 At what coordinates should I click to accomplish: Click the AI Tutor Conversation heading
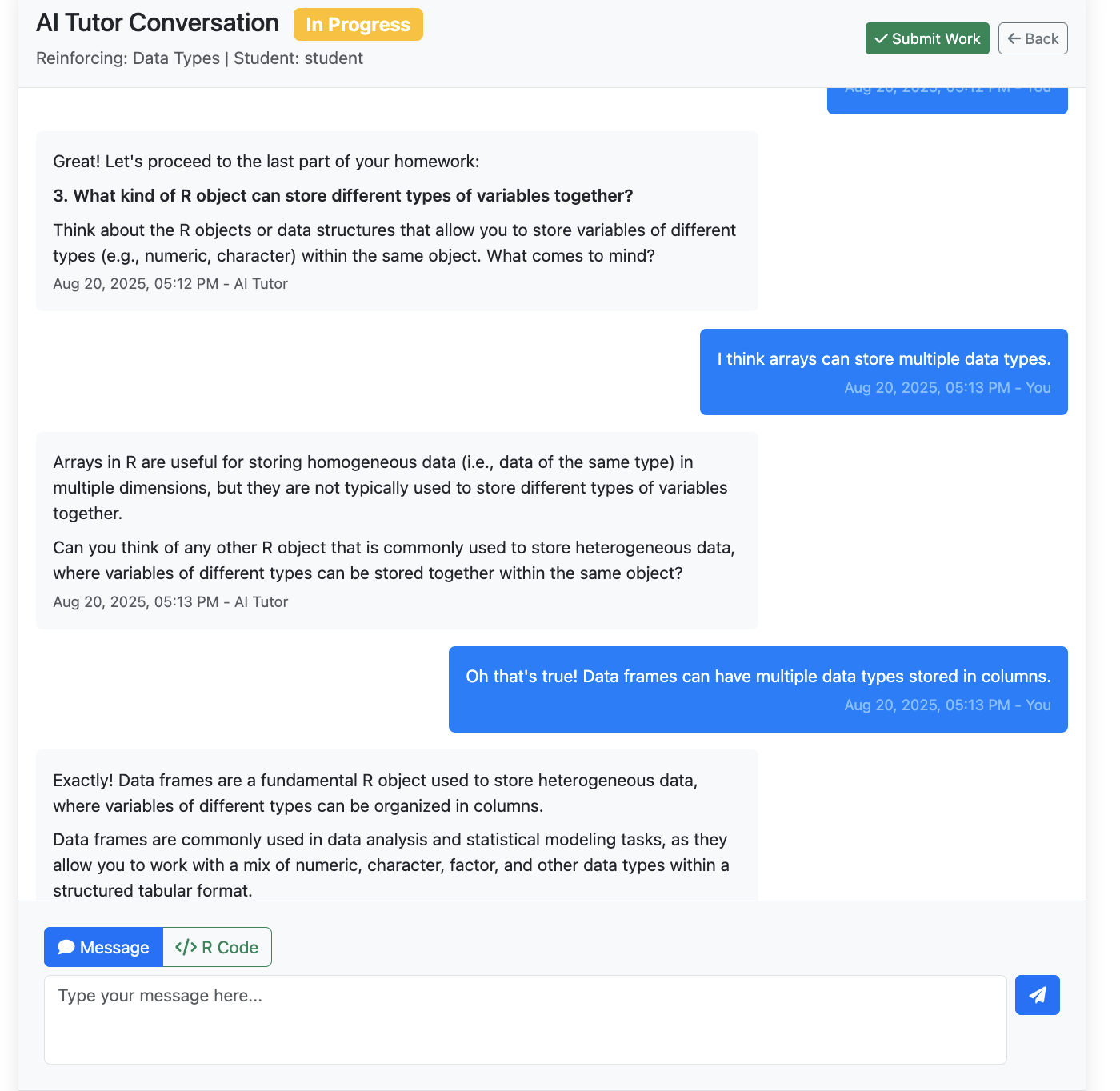tap(158, 23)
